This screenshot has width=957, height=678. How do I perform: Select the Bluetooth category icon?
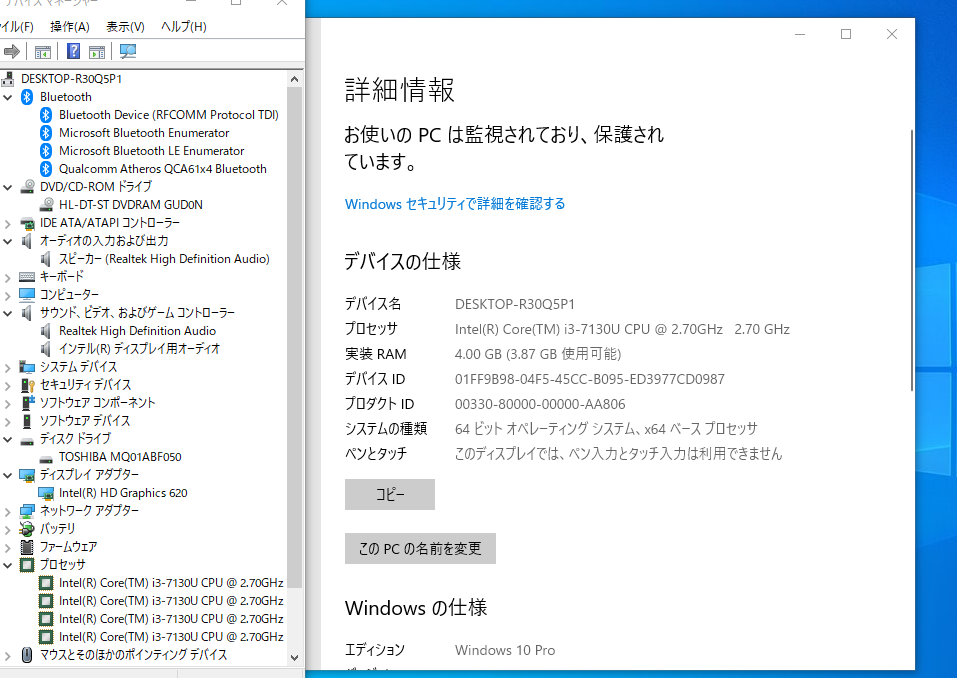pos(27,97)
